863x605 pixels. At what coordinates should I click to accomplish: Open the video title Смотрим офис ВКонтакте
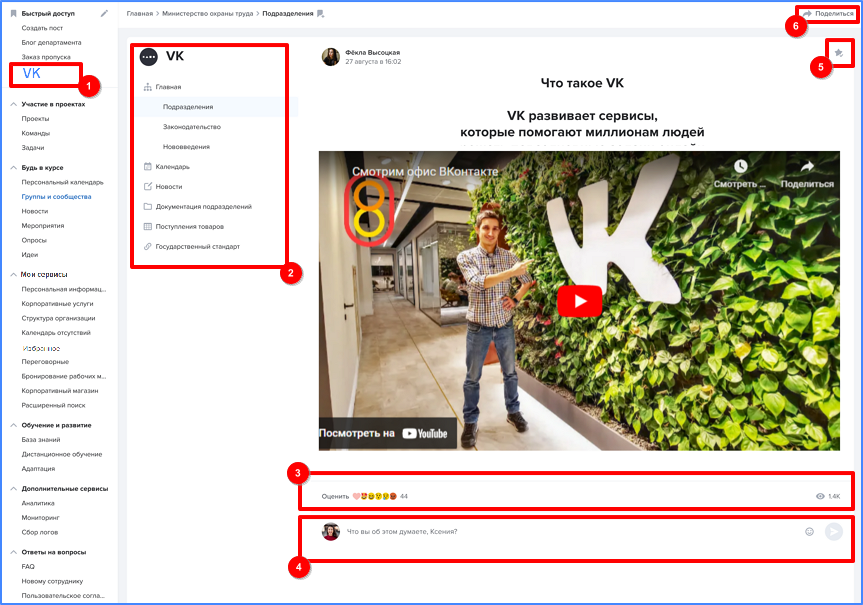425,172
